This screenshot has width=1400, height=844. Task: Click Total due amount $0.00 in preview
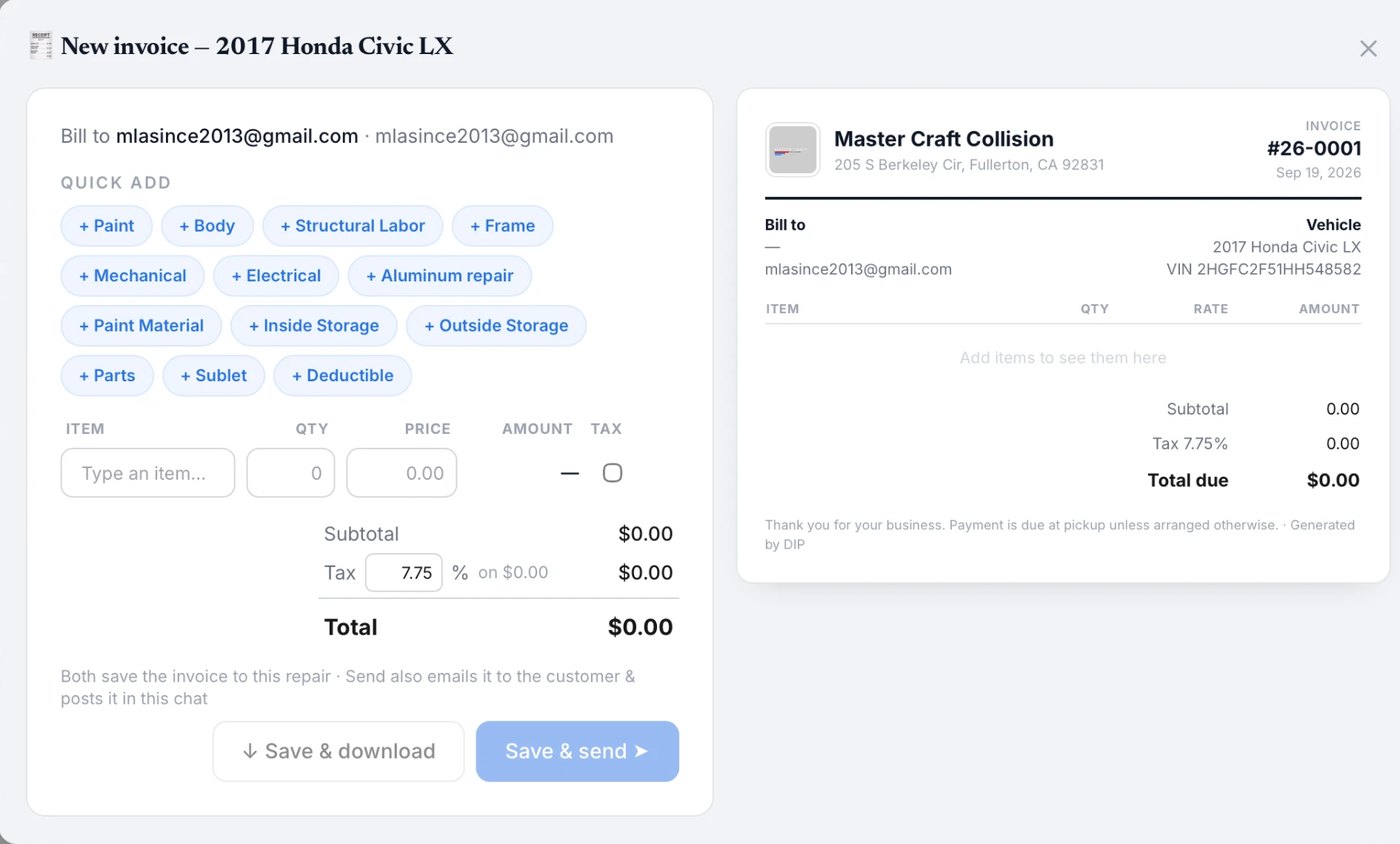click(1333, 480)
